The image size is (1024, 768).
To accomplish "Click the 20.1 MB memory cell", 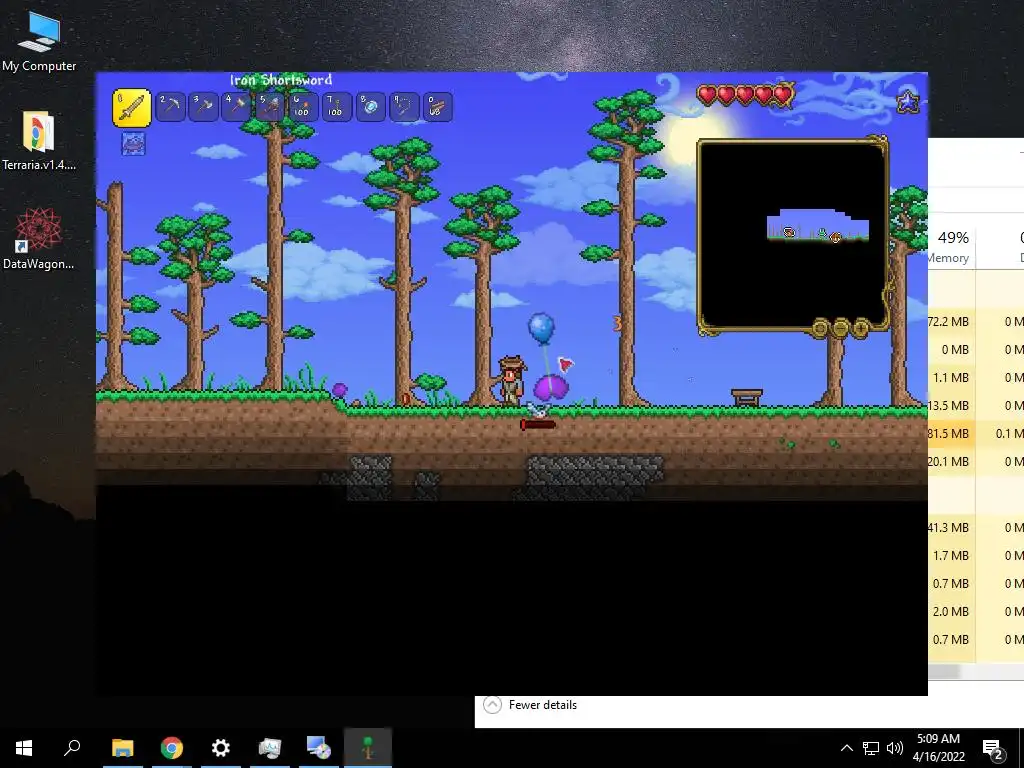I will 952,462.
